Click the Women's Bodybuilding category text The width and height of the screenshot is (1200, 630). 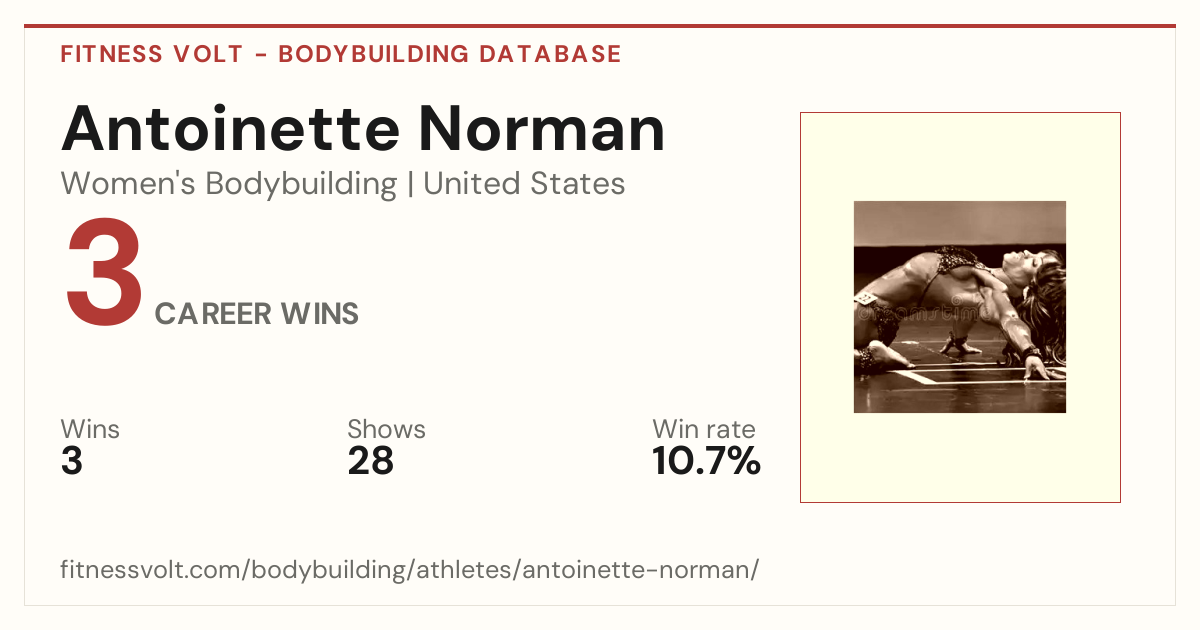click(x=229, y=184)
